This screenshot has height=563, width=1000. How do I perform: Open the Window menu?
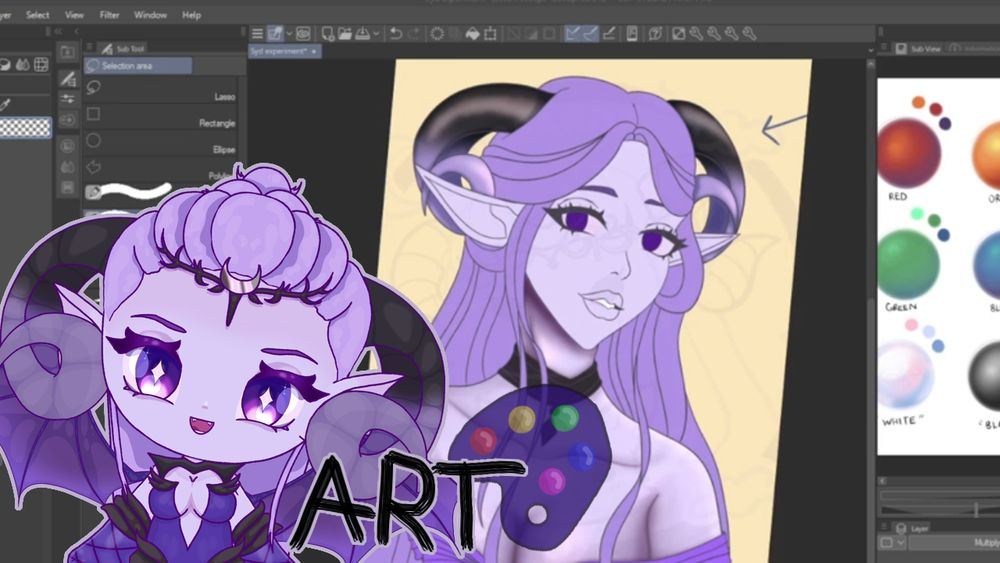[x=150, y=15]
